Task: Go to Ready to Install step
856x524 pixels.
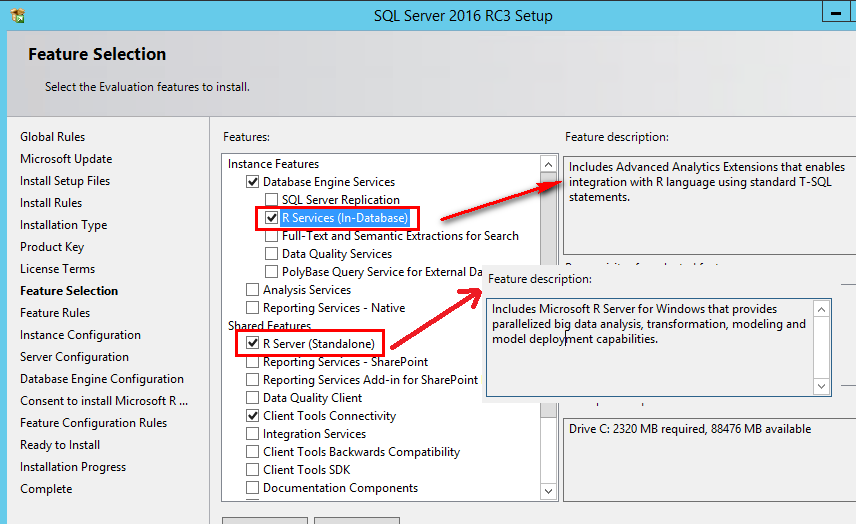Action: [60, 445]
